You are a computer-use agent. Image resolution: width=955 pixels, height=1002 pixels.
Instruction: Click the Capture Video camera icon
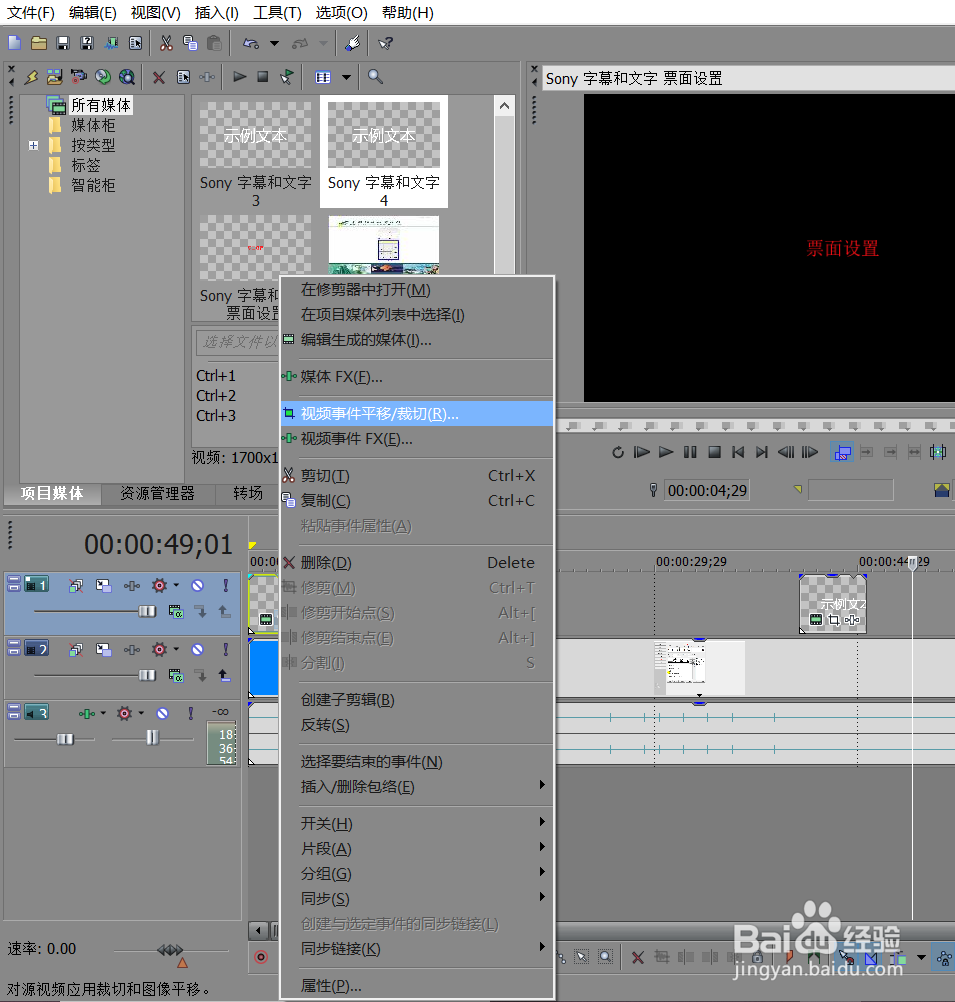pos(79,77)
